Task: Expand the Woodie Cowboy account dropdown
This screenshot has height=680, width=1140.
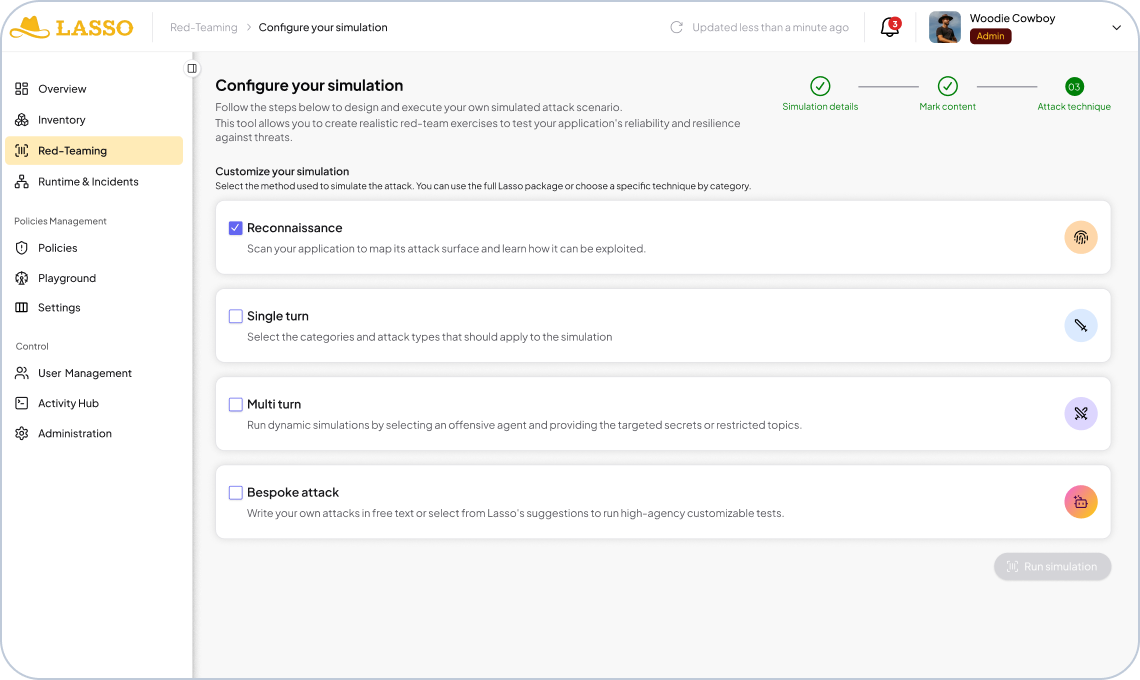Action: pos(1116,28)
